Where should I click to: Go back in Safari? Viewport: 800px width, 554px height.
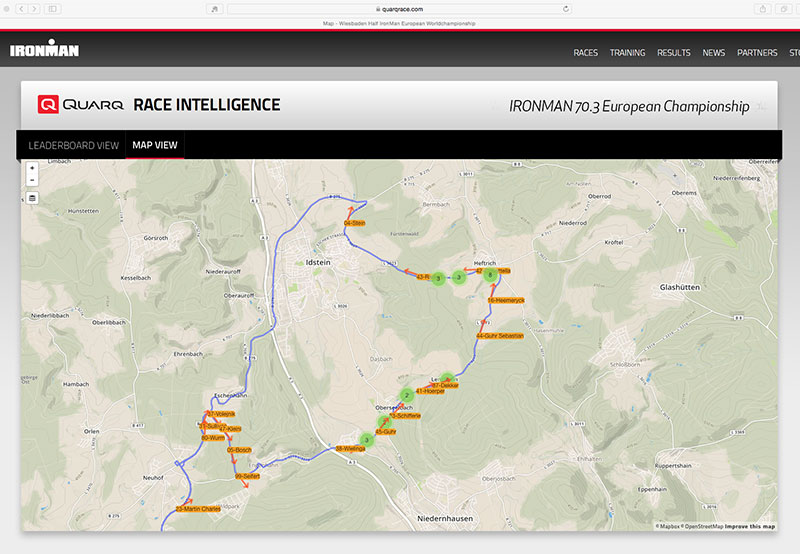tap(21, 9)
